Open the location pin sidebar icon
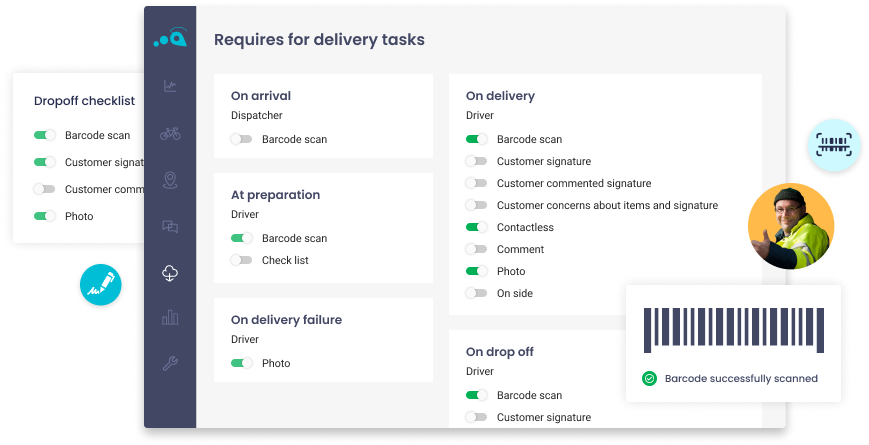 pyautogui.click(x=170, y=180)
